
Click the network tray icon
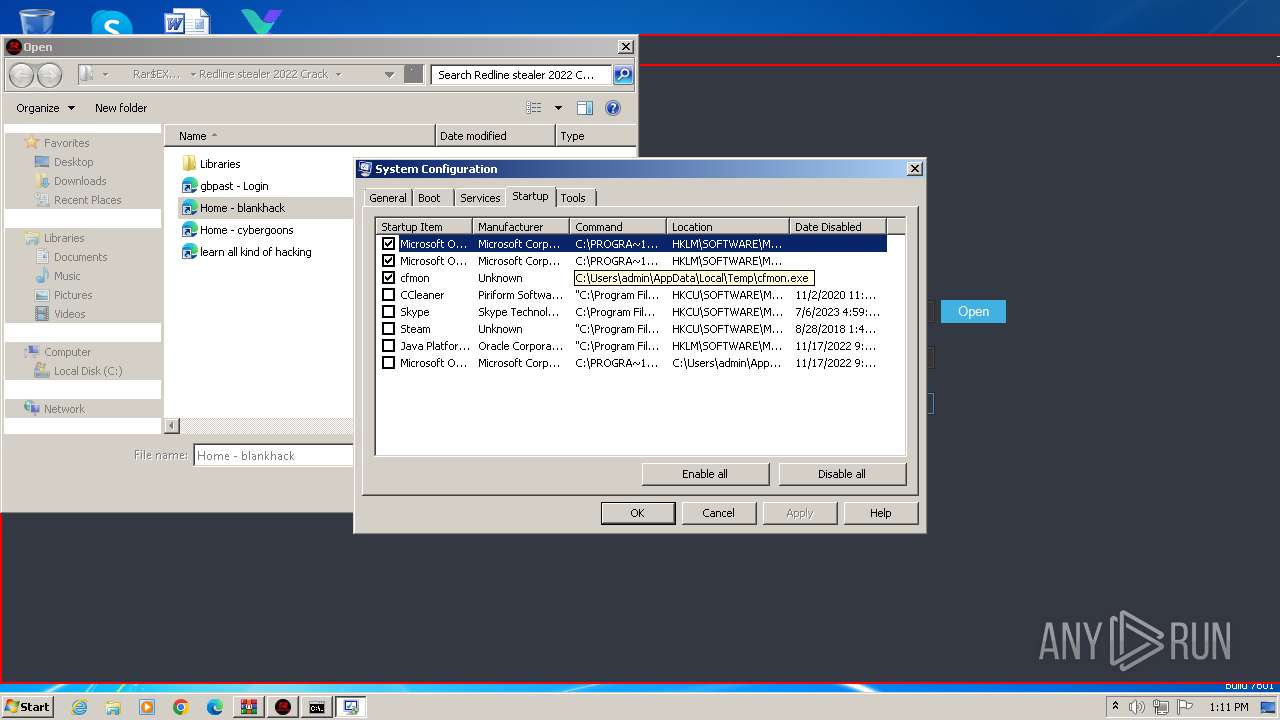point(1162,707)
